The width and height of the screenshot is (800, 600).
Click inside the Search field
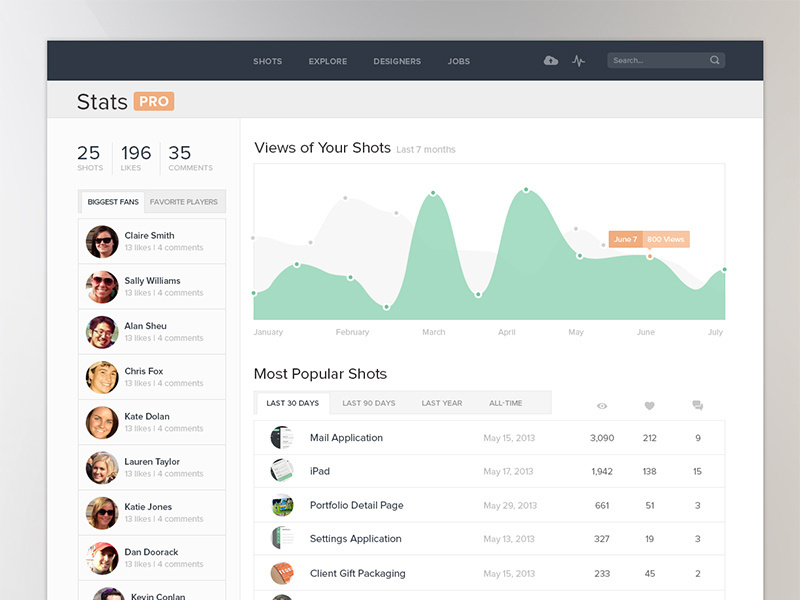(655, 60)
